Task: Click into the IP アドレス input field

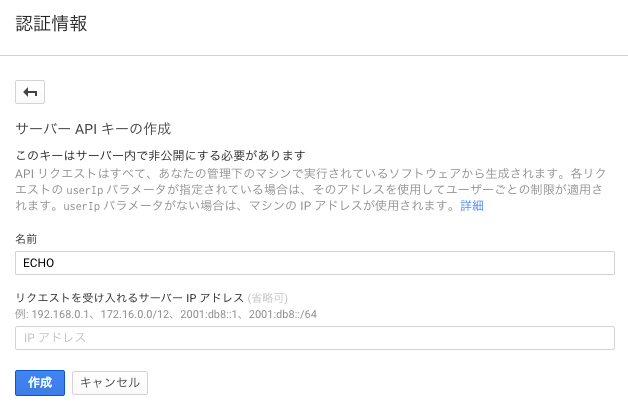Action: pos(315,338)
